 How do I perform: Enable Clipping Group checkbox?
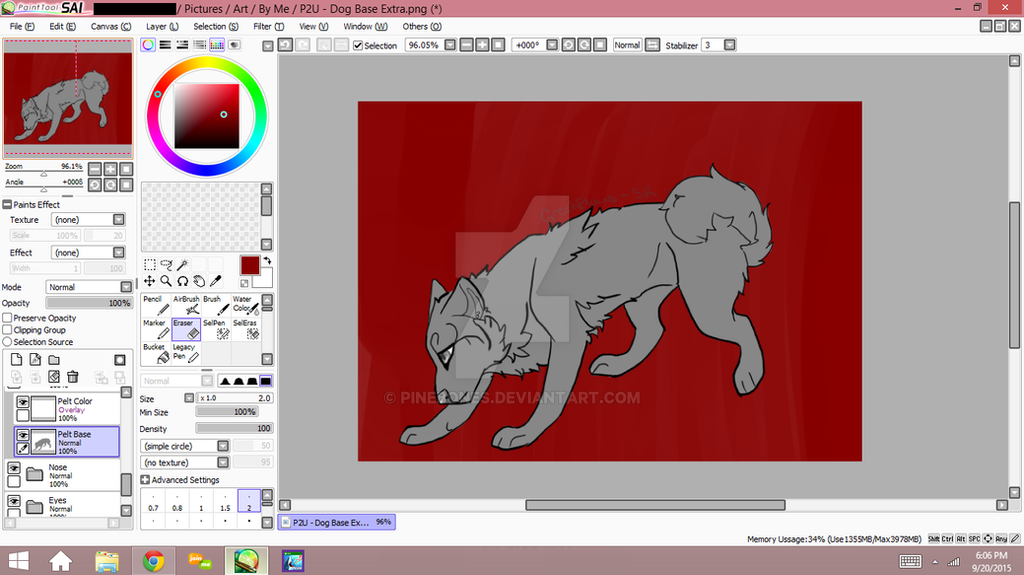7,330
